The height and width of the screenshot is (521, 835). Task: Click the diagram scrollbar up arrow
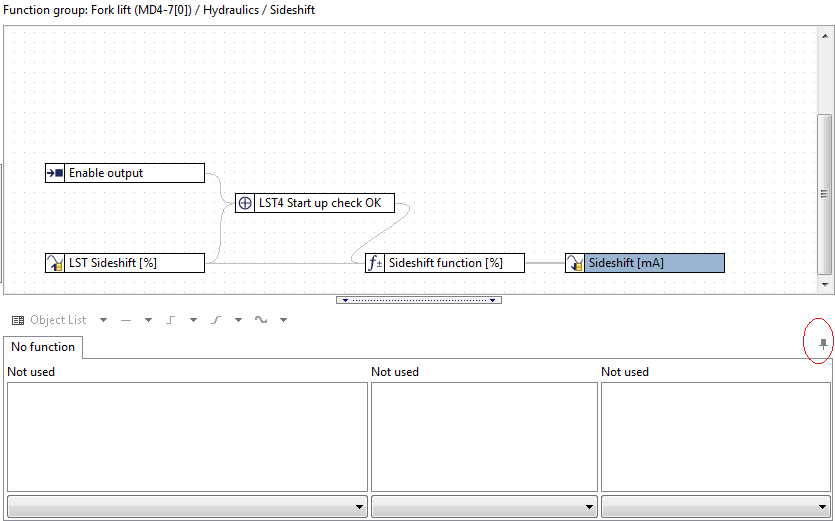coord(825,36)
